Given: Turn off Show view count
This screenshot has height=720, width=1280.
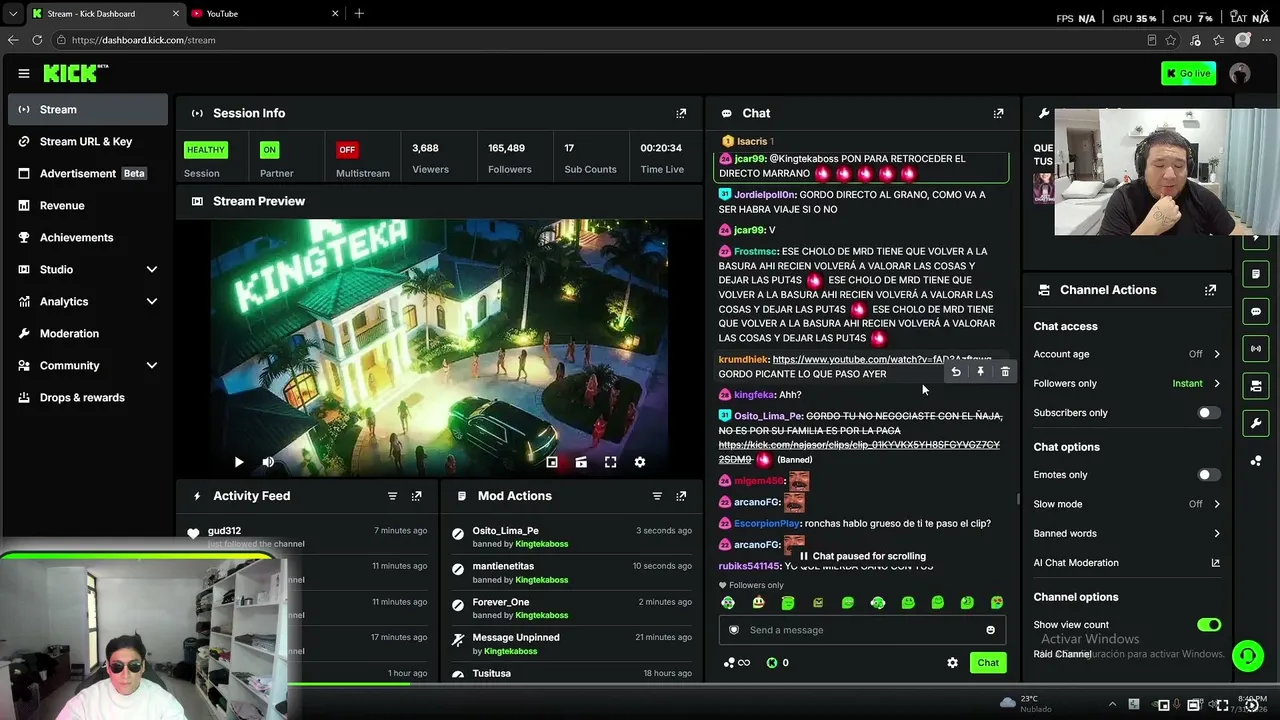Looking at the screenshot, I should point(1209,625).
